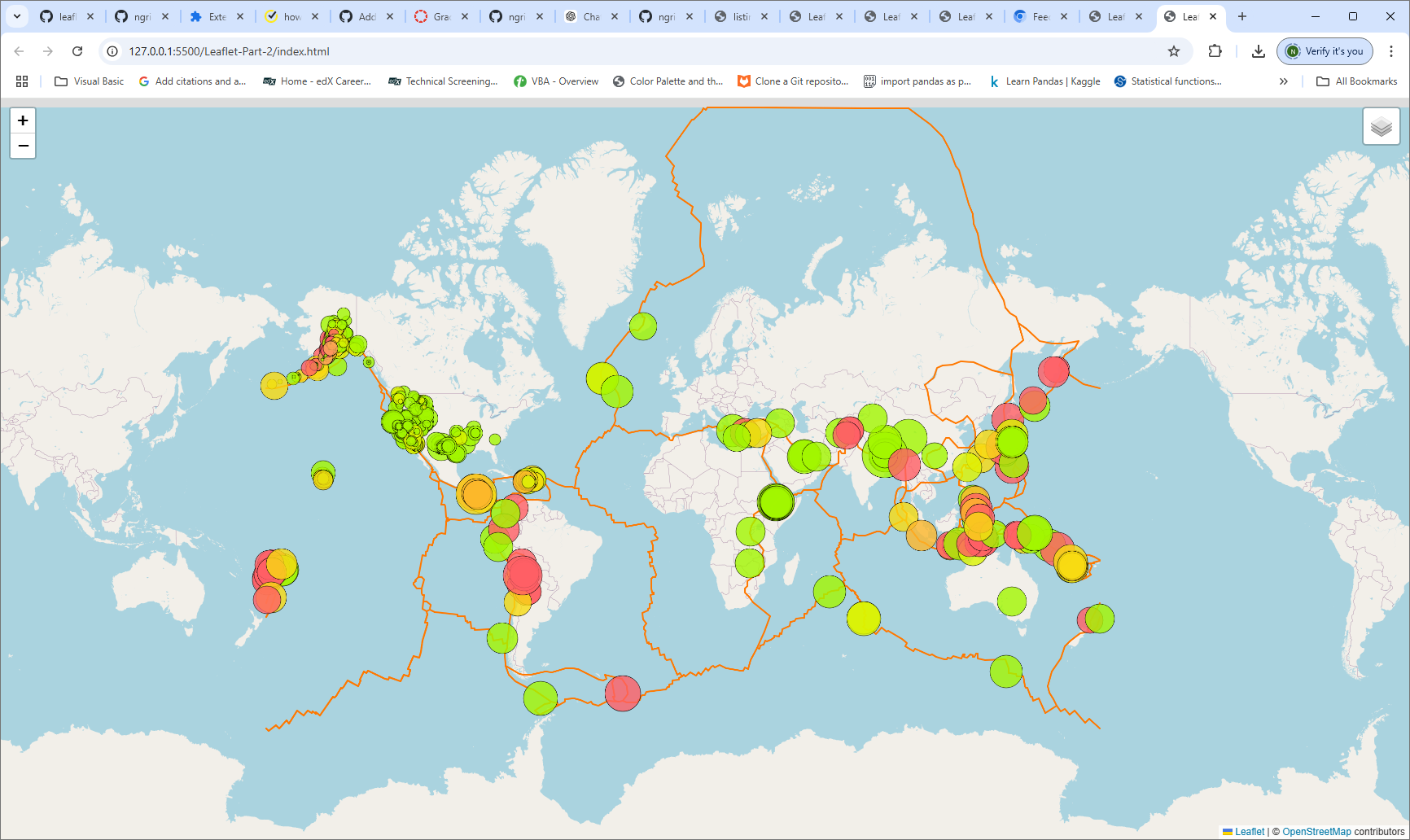Open the Learn Pandas Kaggle bookmark
Image resolution: width=1410 pixels, height=840 pixels.
[x=1044, y=81]
